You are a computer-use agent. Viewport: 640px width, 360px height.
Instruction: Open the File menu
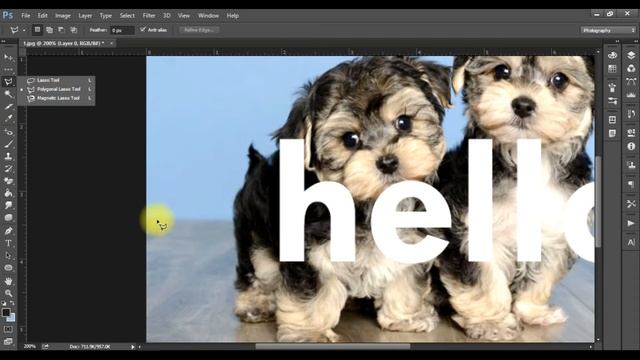click(x=26, y=16)
